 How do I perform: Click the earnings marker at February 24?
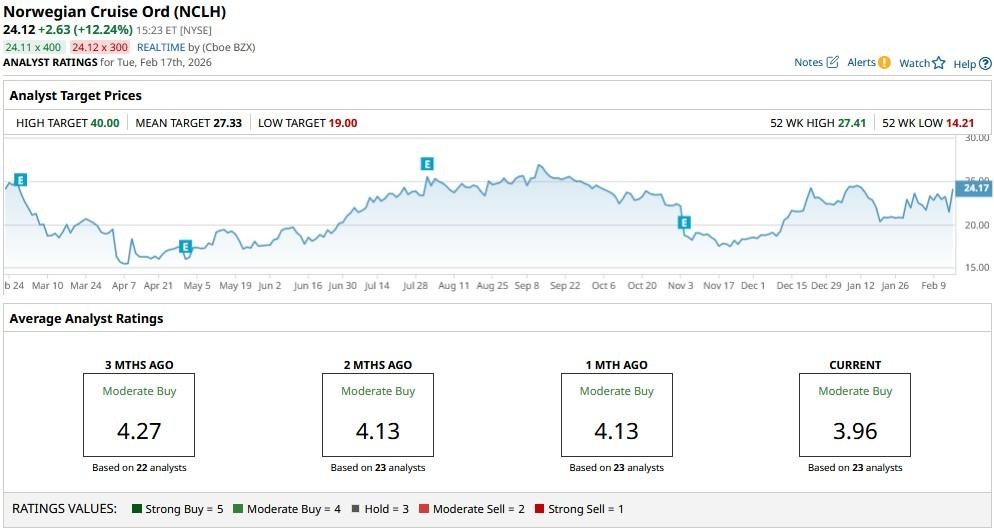point(20,180)
